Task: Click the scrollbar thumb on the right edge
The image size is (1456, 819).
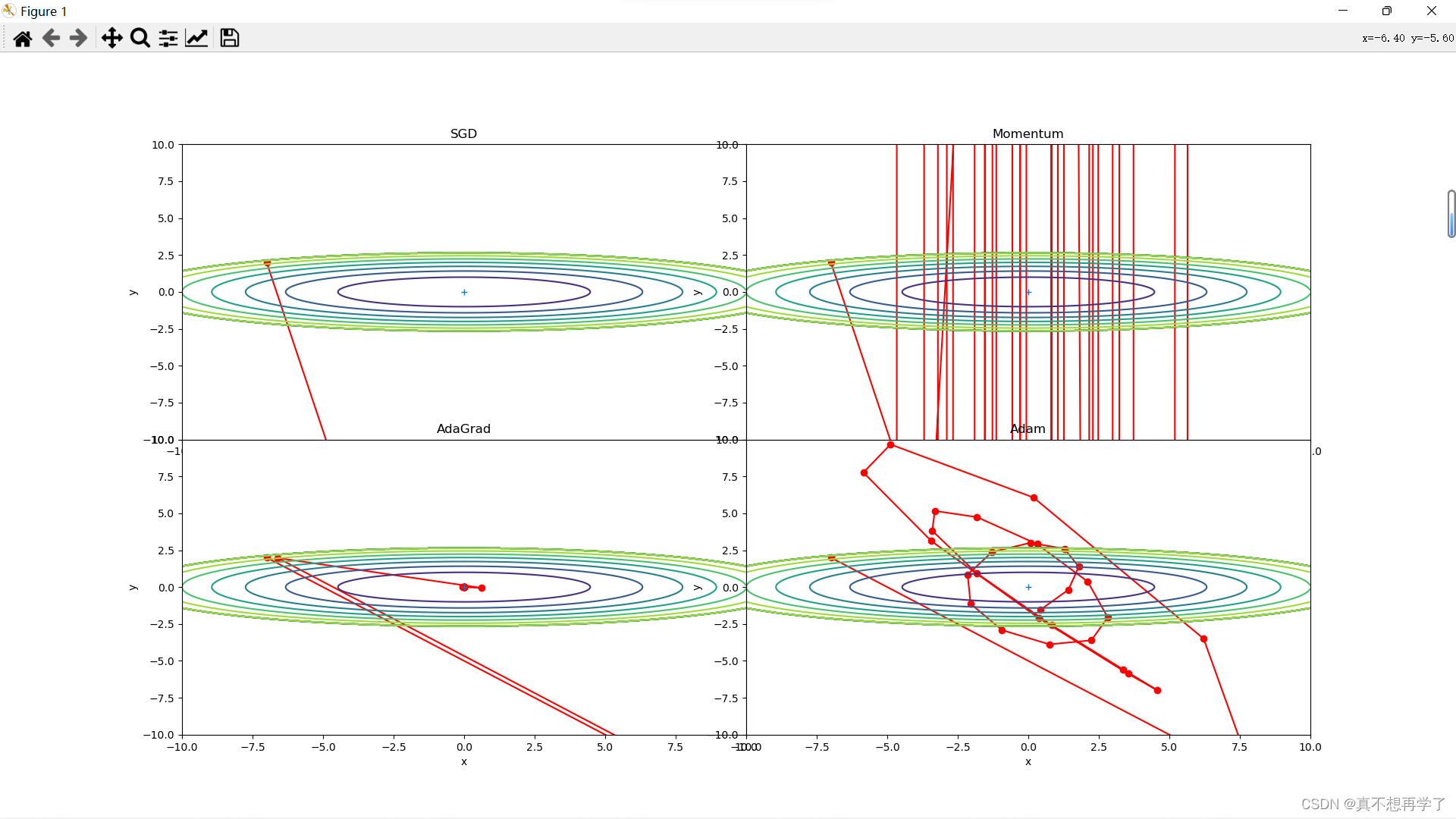Action: (x=1451, y=214)
